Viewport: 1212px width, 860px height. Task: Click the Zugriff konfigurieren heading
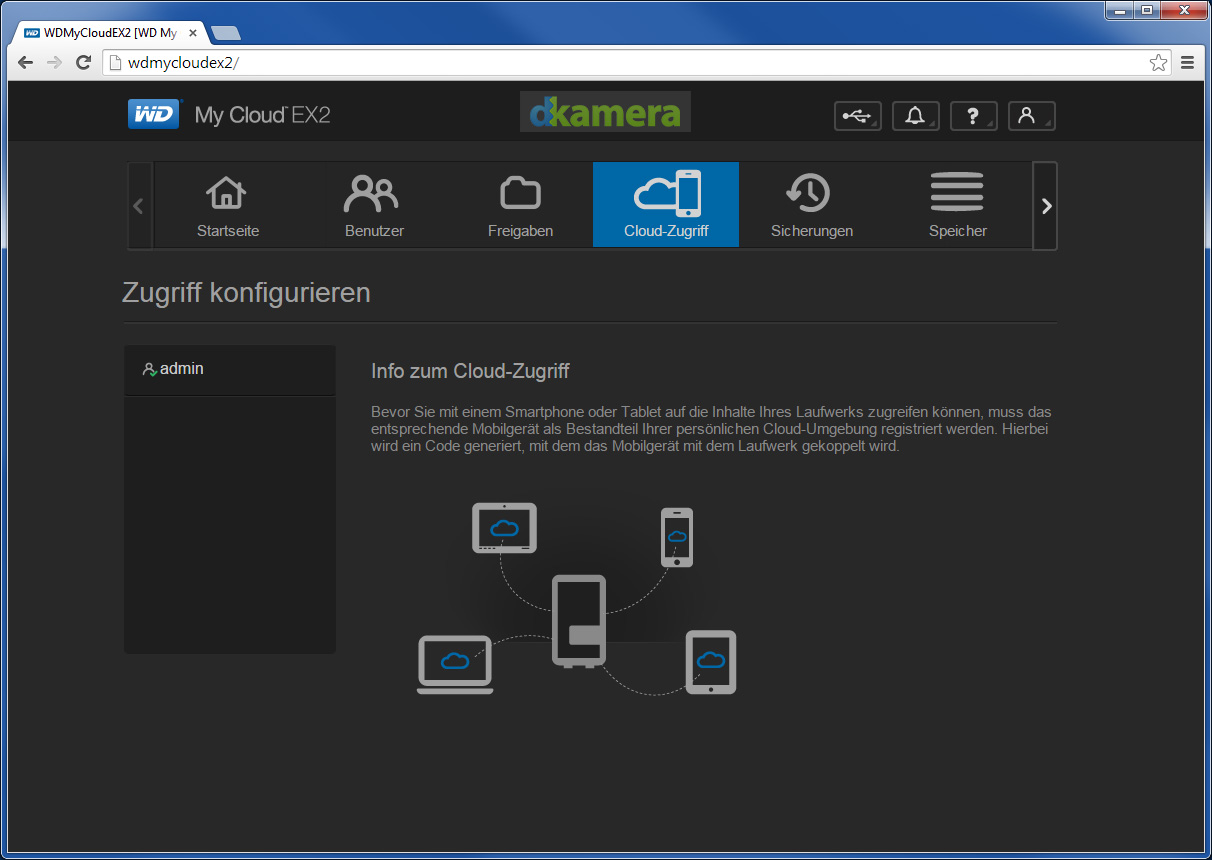tap(246, 293)
